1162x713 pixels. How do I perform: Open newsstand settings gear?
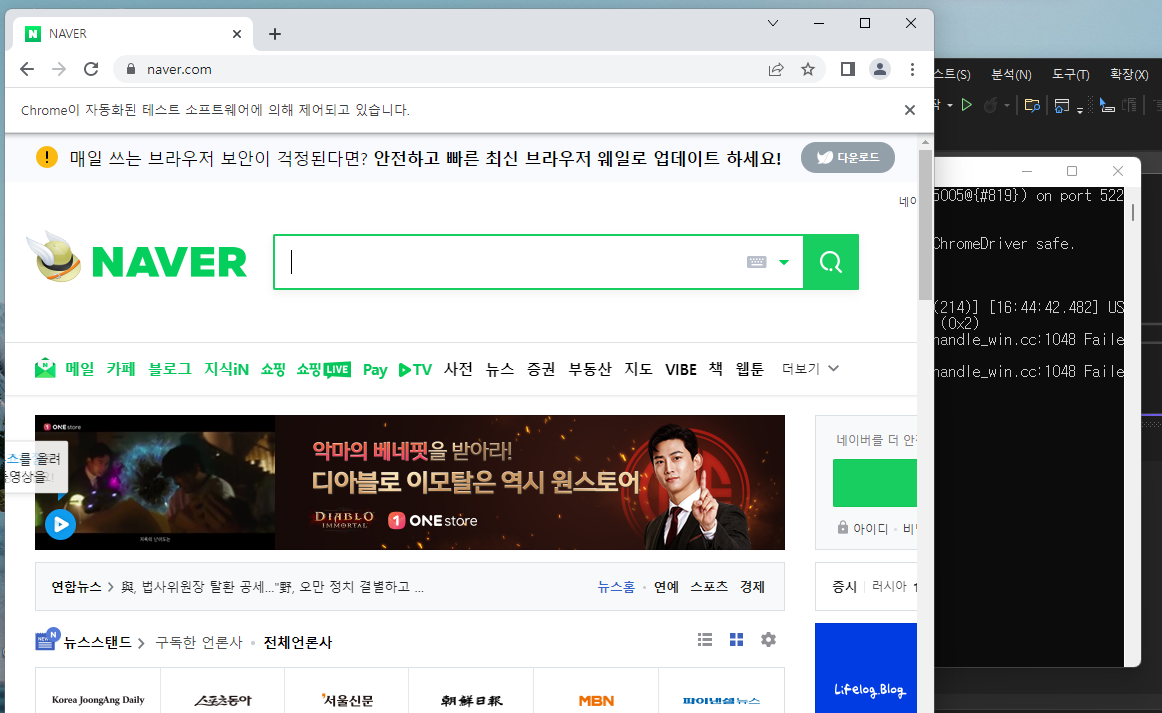pyautogui.click(x=768, y=640)
